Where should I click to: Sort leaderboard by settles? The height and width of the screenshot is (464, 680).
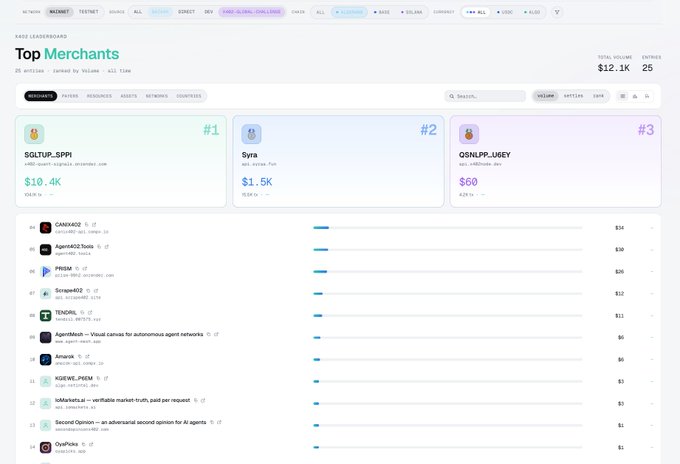point(573,96)
